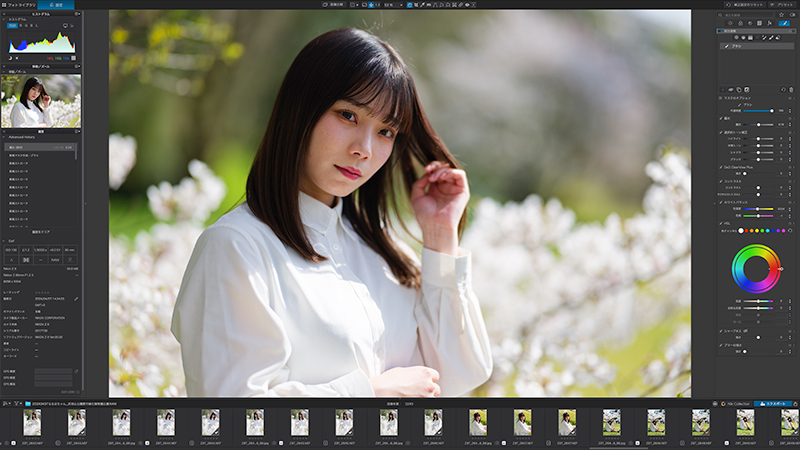Viewport: 800px width, 450px height.
Task: Toggle highlight clipping sun icon under histogram
Action: (x=17, y=58)
